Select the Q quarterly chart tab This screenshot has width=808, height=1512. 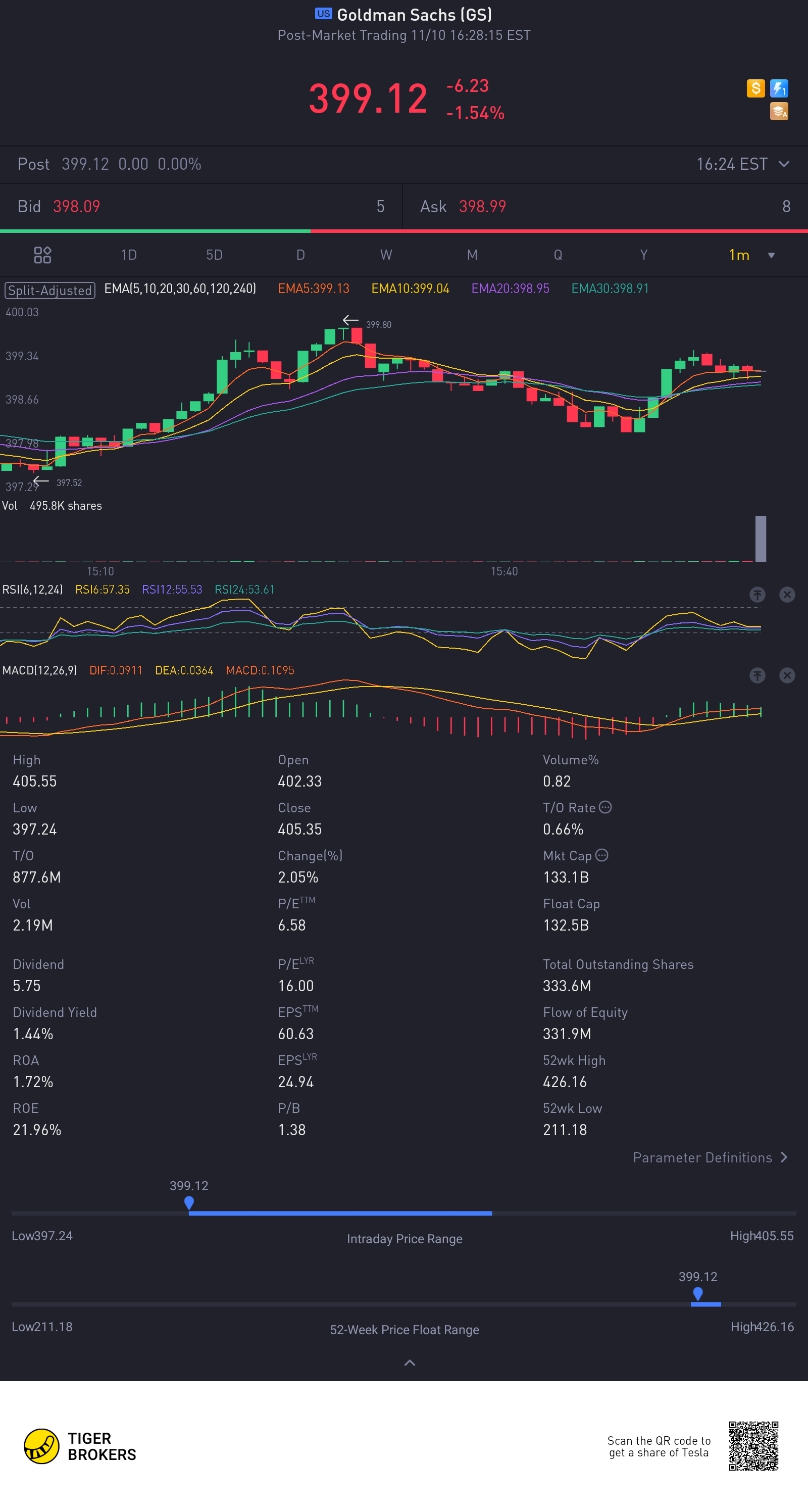(558, 255)
